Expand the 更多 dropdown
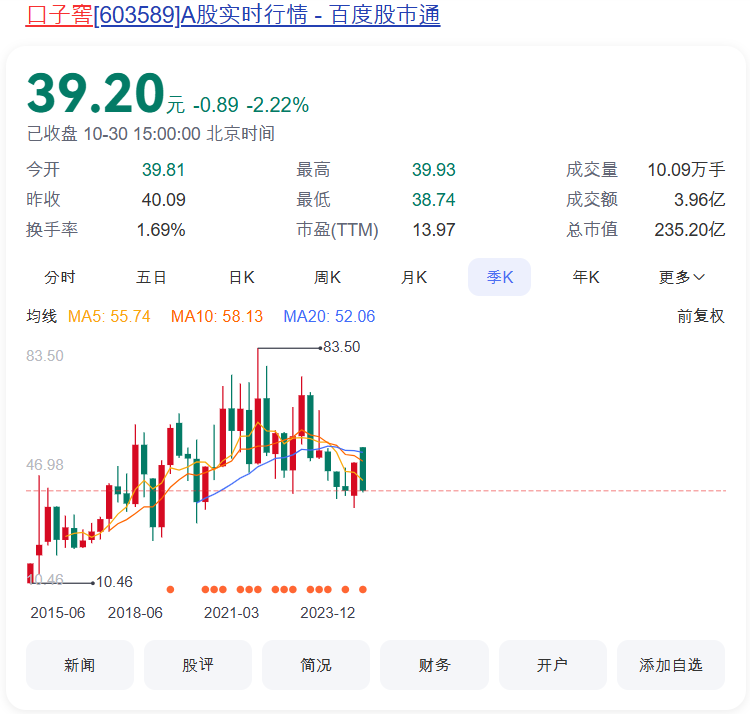 682,277
